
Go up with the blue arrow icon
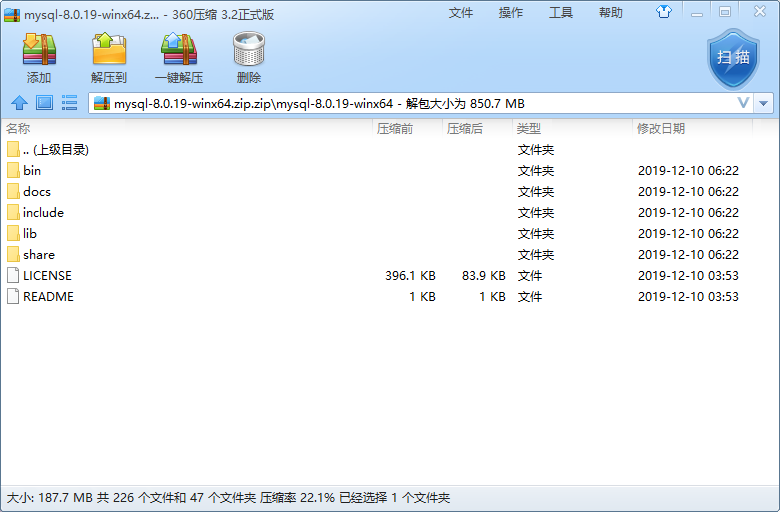(19, 103)
